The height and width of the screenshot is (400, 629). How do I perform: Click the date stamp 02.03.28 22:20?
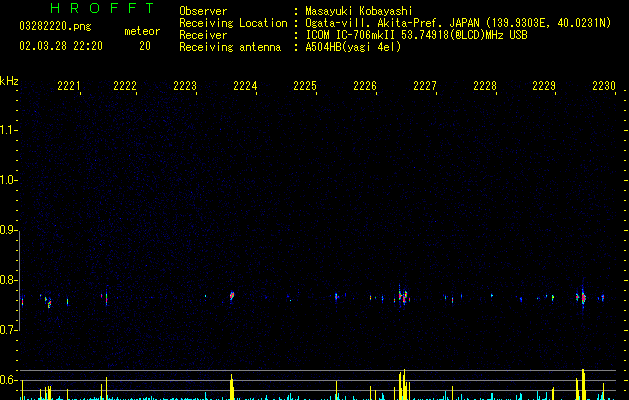[x=61, y=46]
